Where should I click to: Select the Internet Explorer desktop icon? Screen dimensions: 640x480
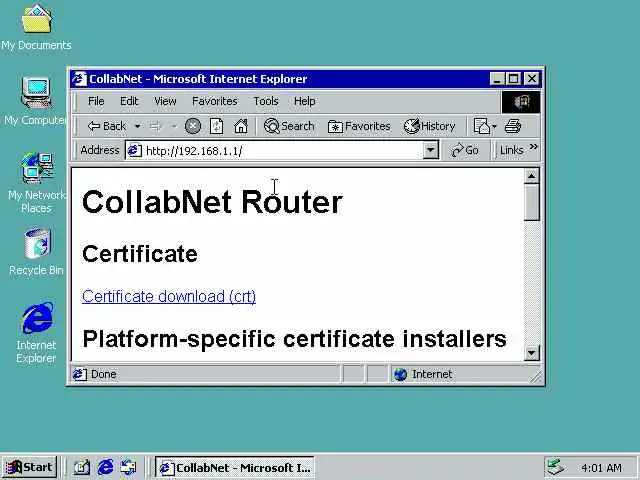click(36, 332)
